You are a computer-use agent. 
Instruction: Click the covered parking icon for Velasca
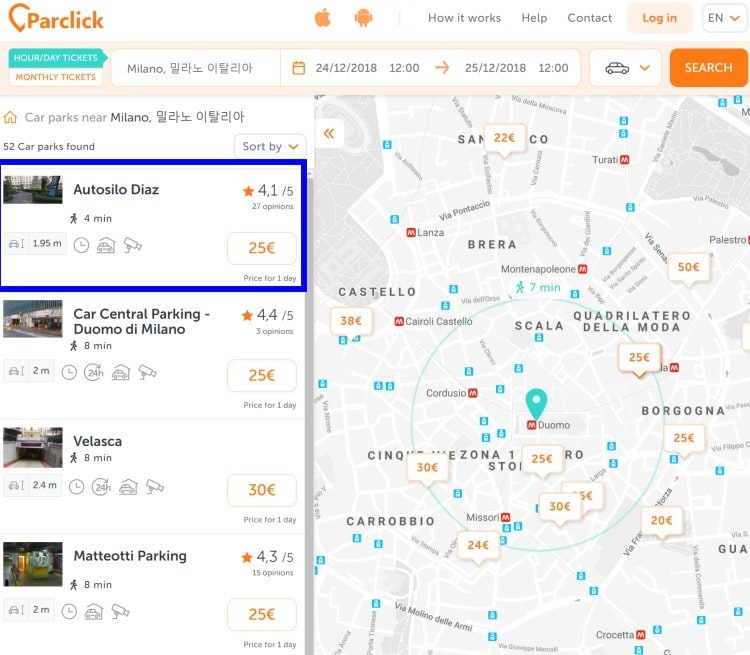pyautogui.click(x=128, y=487)
